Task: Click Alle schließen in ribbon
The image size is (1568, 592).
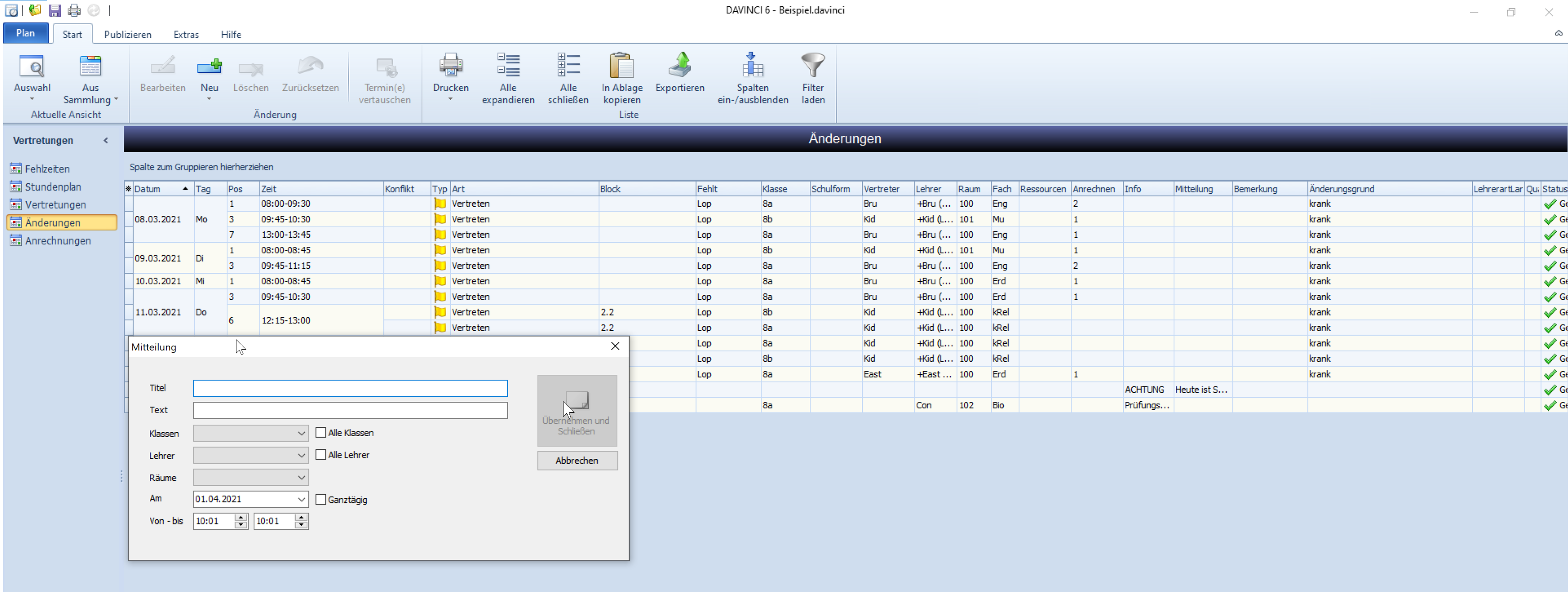Action: click(568, 79)
